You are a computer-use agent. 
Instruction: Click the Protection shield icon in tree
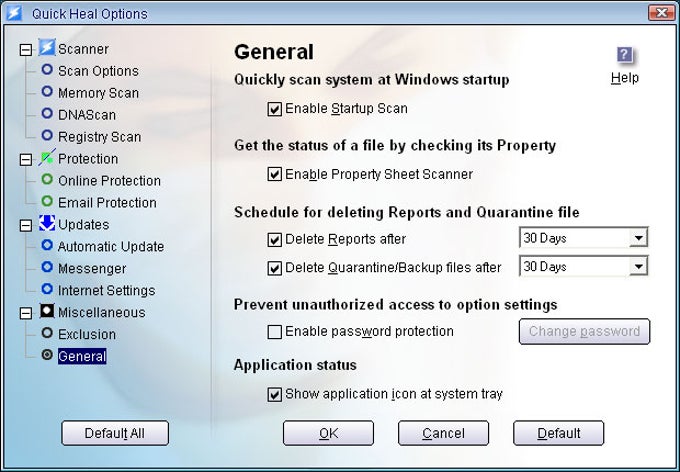(46, 157)
